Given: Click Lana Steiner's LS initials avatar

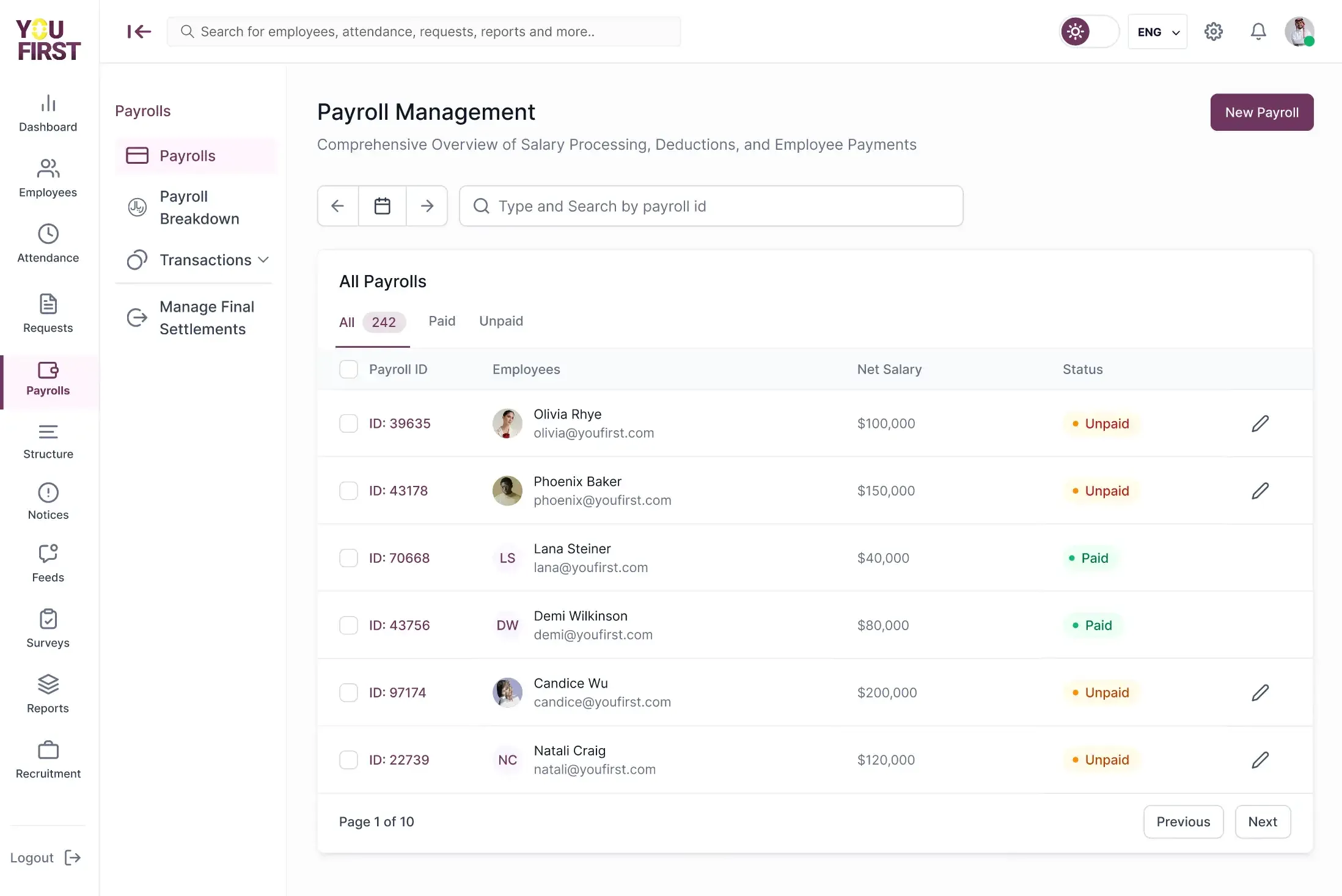Looking at the screenshot, I should [507, 558].
